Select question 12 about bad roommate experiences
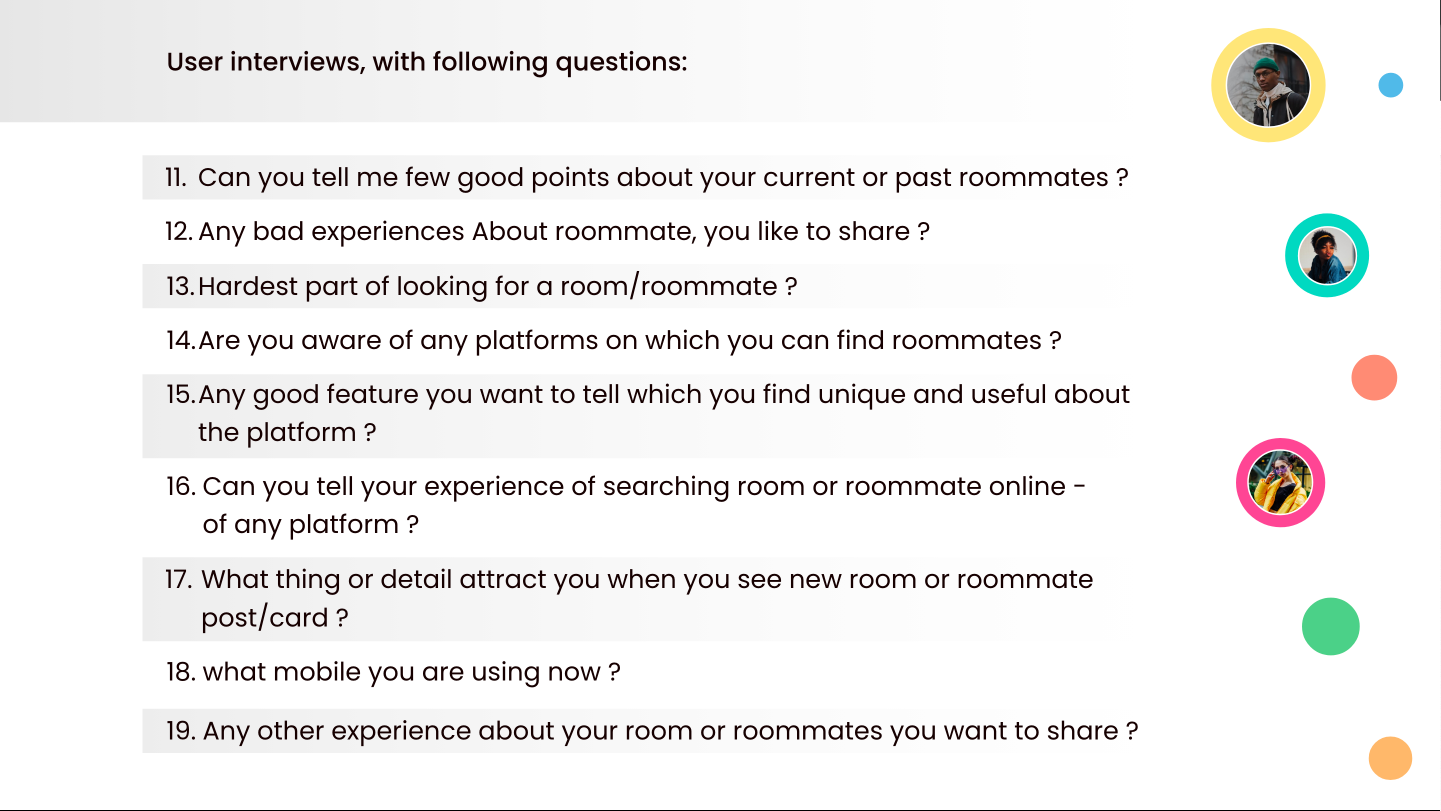Viewport: 1441px width, 811px height. coord(547,232)
